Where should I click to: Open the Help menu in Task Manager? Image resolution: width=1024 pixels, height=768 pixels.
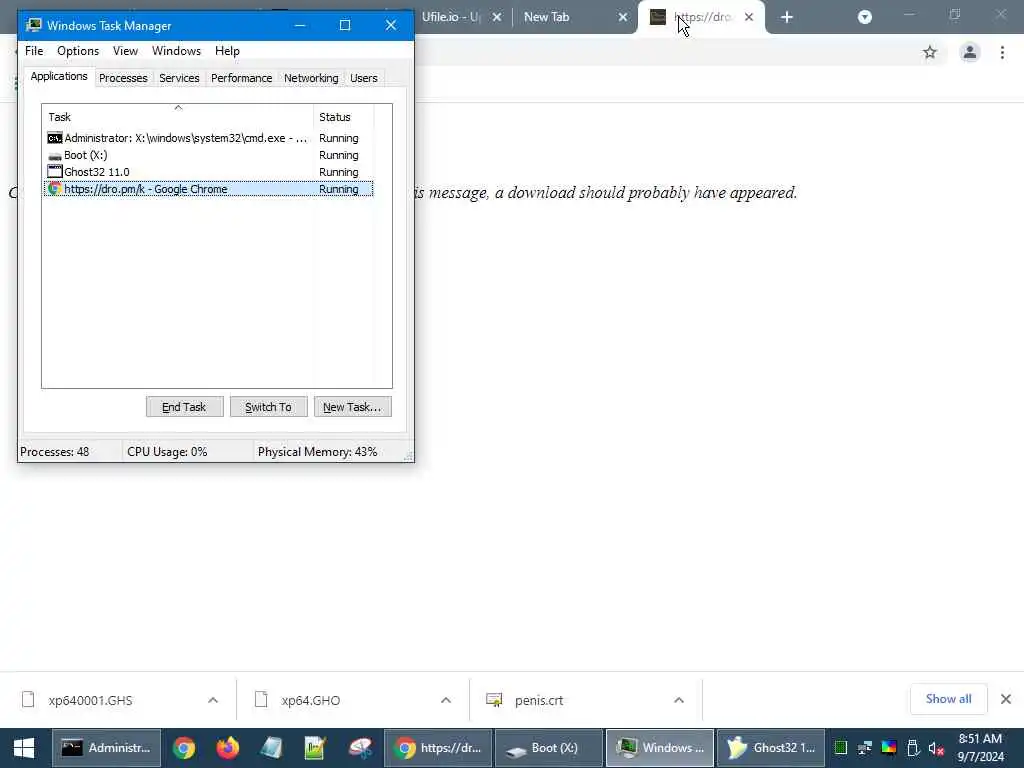[x=227, y=51]
